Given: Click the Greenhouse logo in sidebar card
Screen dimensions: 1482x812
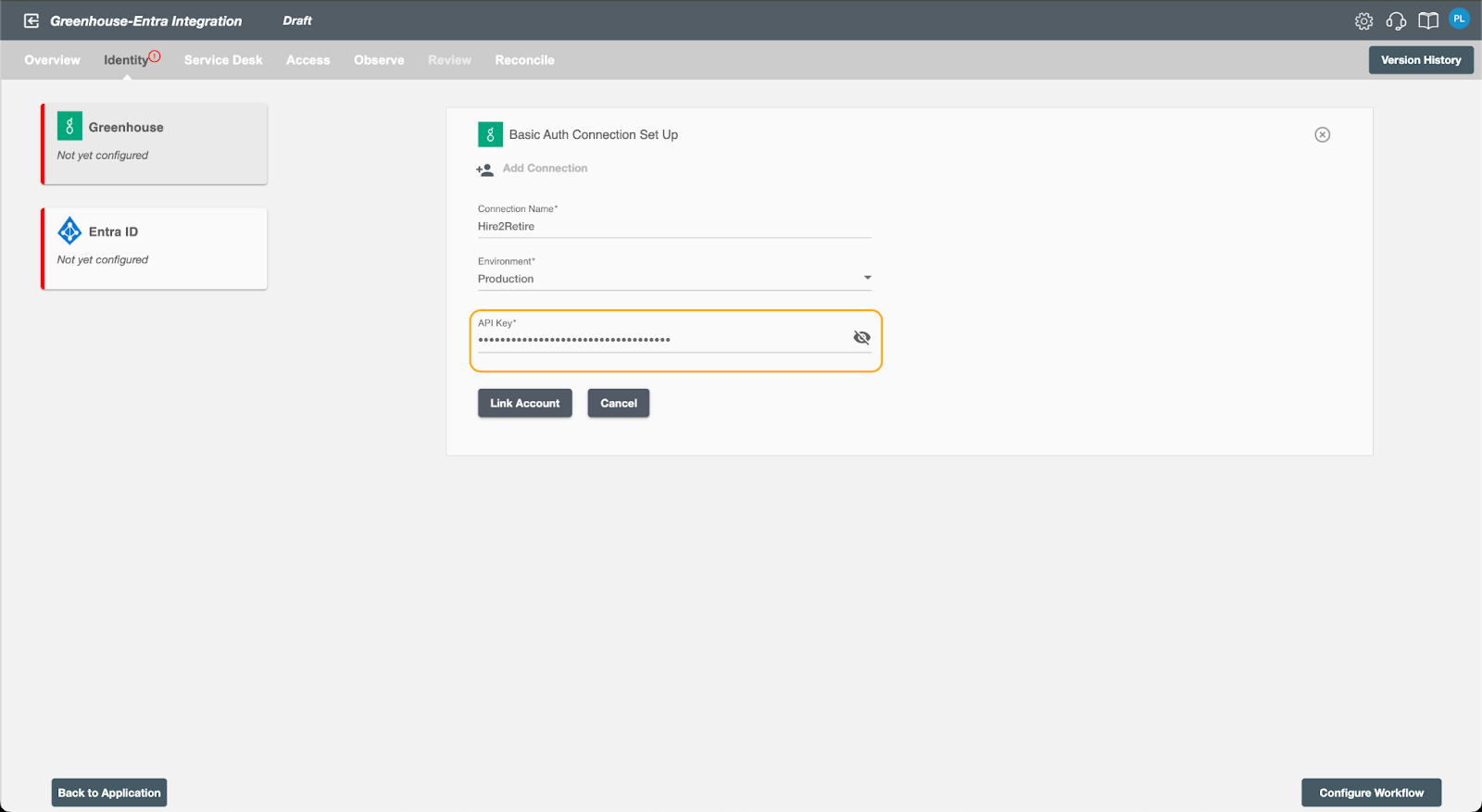Looking at the screenshot, I should pos(69,126).
